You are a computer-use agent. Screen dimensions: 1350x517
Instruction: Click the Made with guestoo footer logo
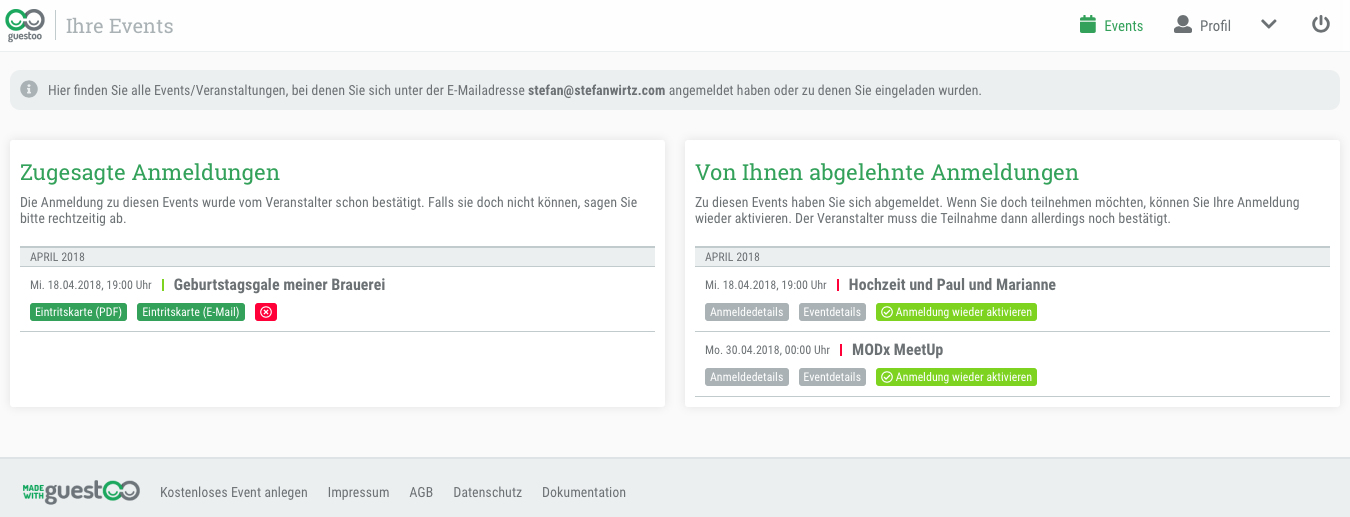(81, 490)
